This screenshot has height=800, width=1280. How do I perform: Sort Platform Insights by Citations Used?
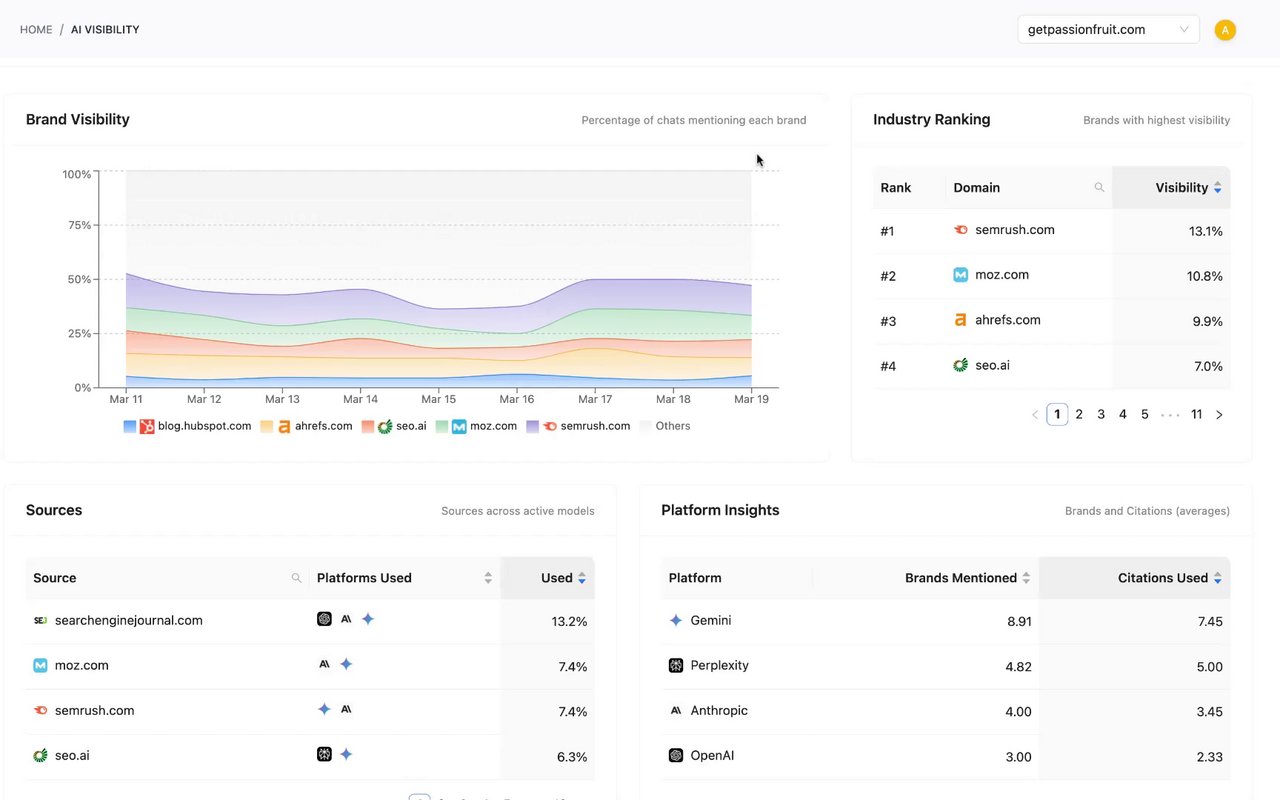pyautogui.click(x=1169, y=578)
